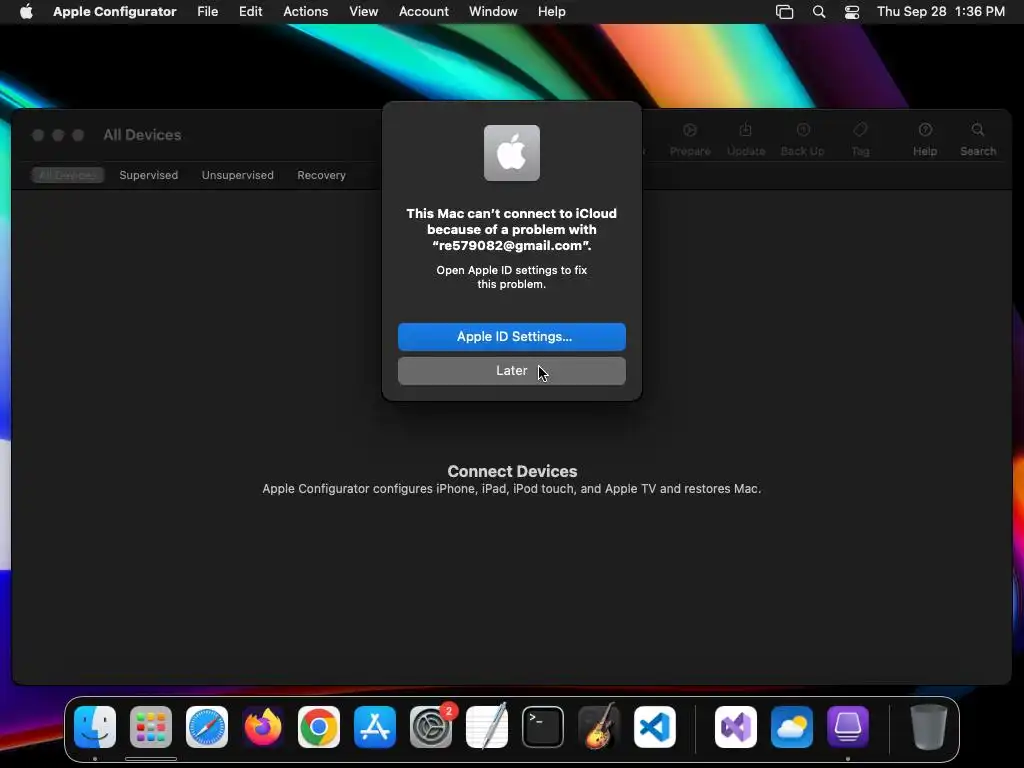Launch Google Chrome from the Dock

(x=319, y=727)
